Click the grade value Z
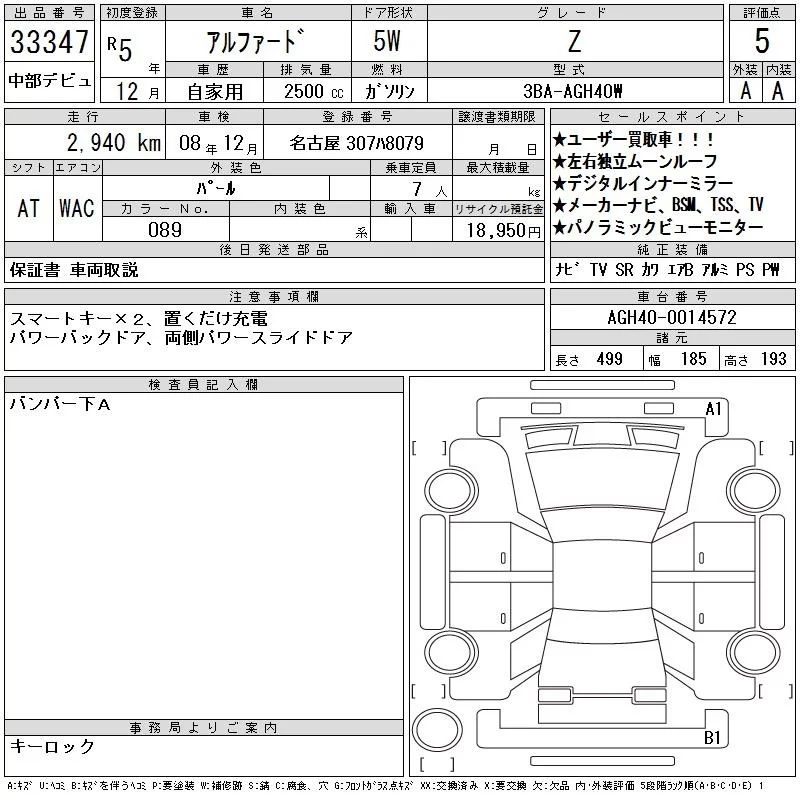The image size is (800, 800). [574, 42]
